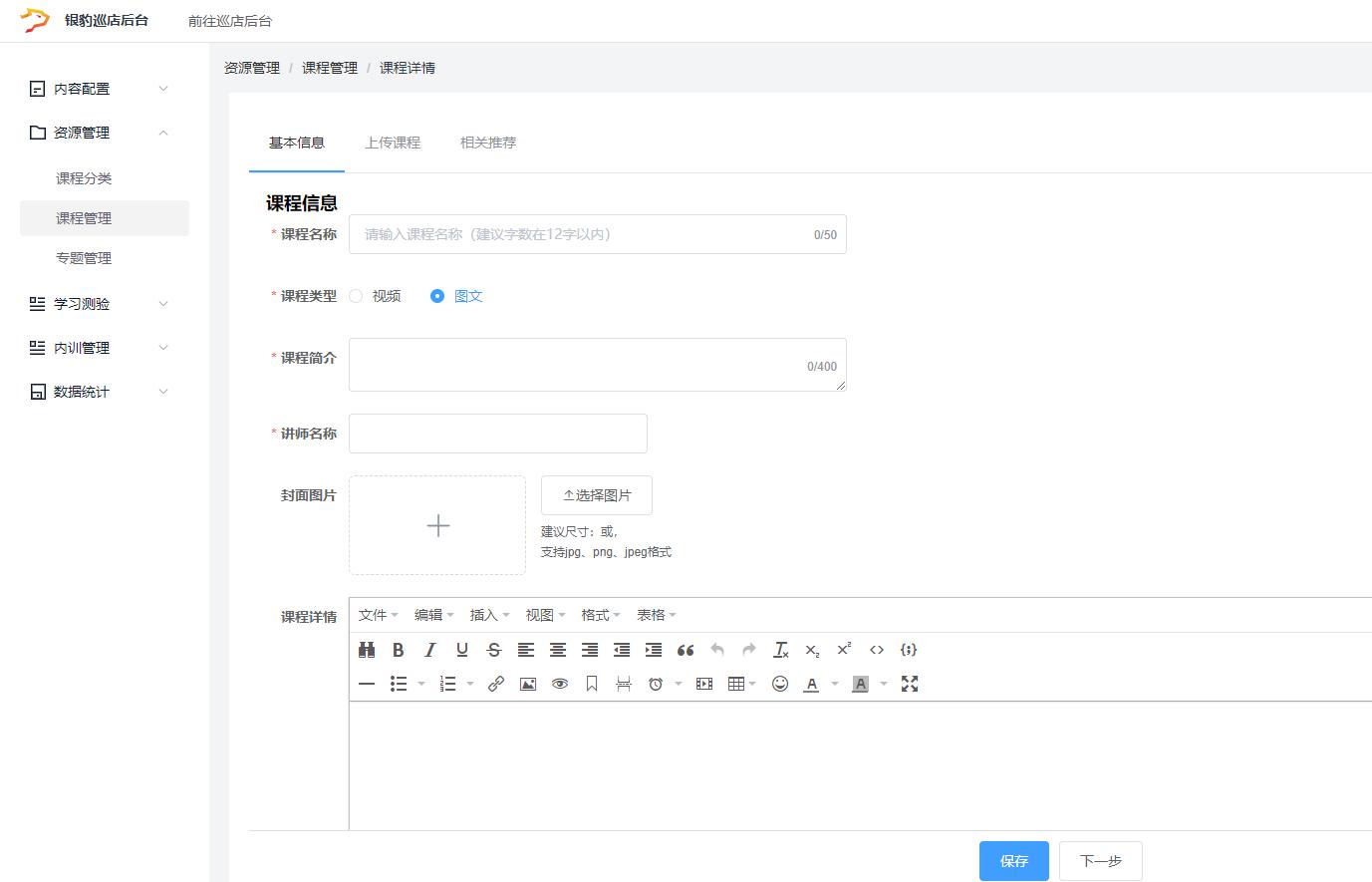The width and height of the screenshot is (1372, 882).
Task: Switch the editor to fullscreen mode
Action: click(x=909, y=684)
